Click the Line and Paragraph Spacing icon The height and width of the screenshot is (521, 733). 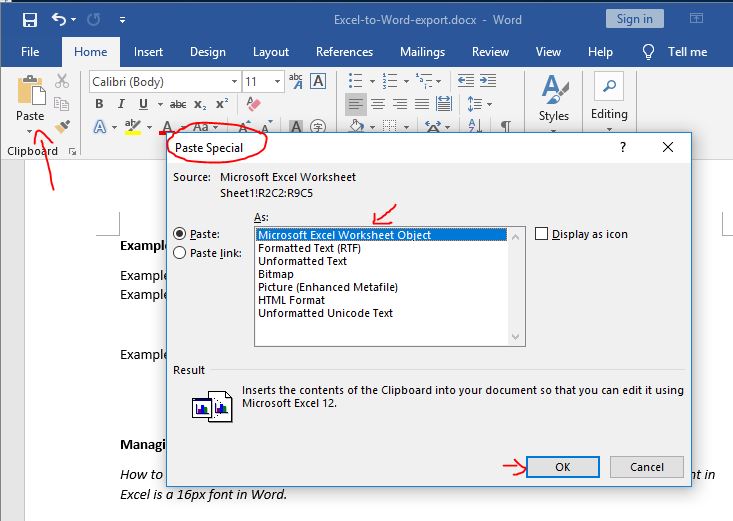(x=475, y=104)
